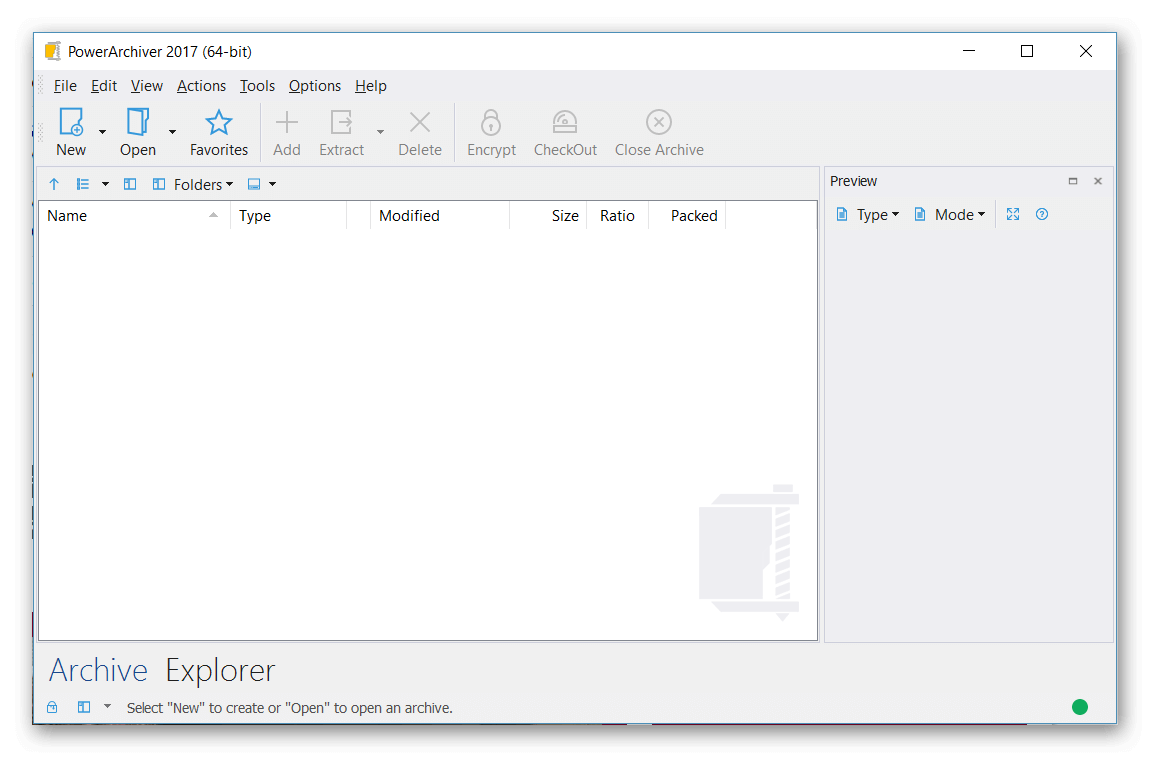This screenshot has height=757, width=1150.
Task: Open the Favorites star icon
Action: (219, 123)
